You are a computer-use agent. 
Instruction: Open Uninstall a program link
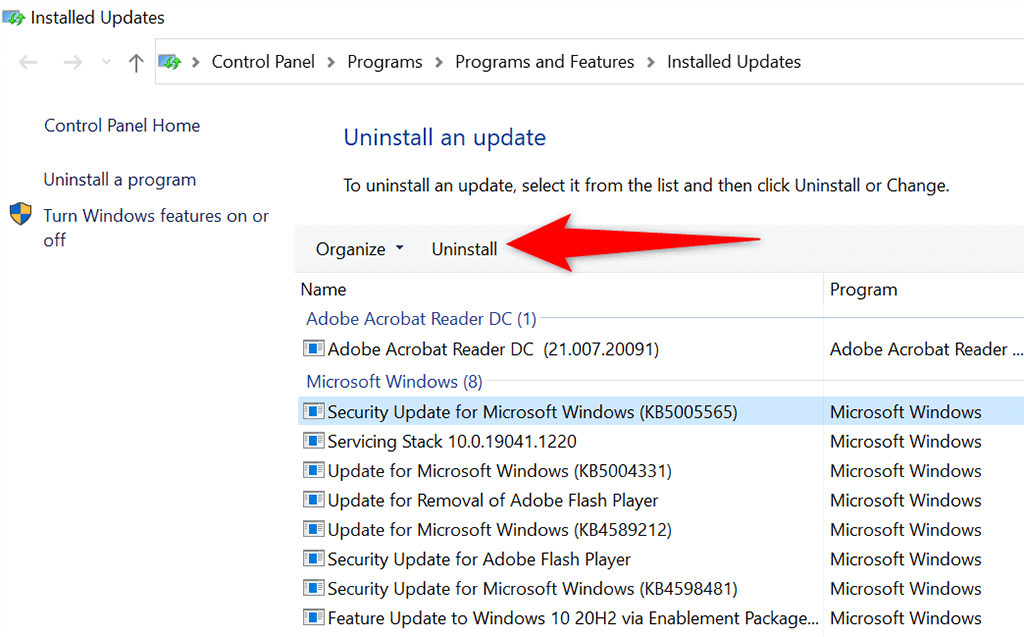(x=120, y=180)
